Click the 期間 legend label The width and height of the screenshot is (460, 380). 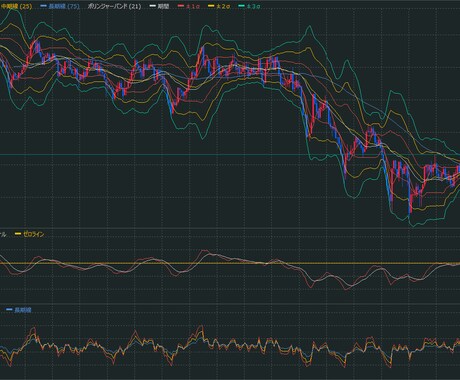[x=163, y=6]
